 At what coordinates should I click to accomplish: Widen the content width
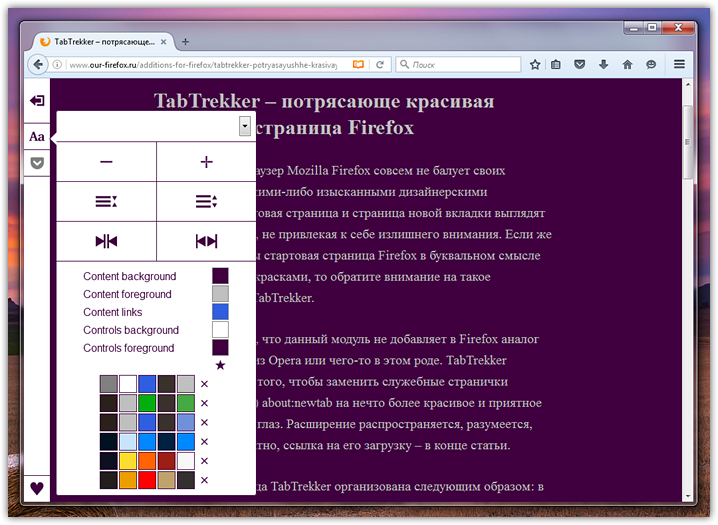(207, 241)
